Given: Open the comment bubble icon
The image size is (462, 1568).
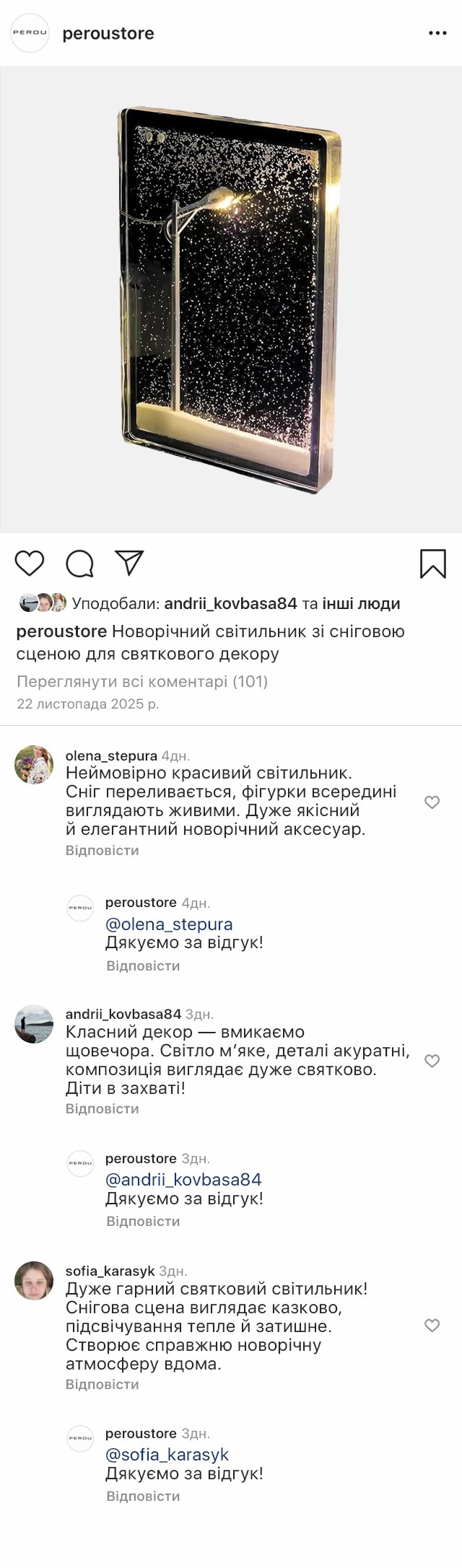Looking at the screenshot, I should 79,564.
